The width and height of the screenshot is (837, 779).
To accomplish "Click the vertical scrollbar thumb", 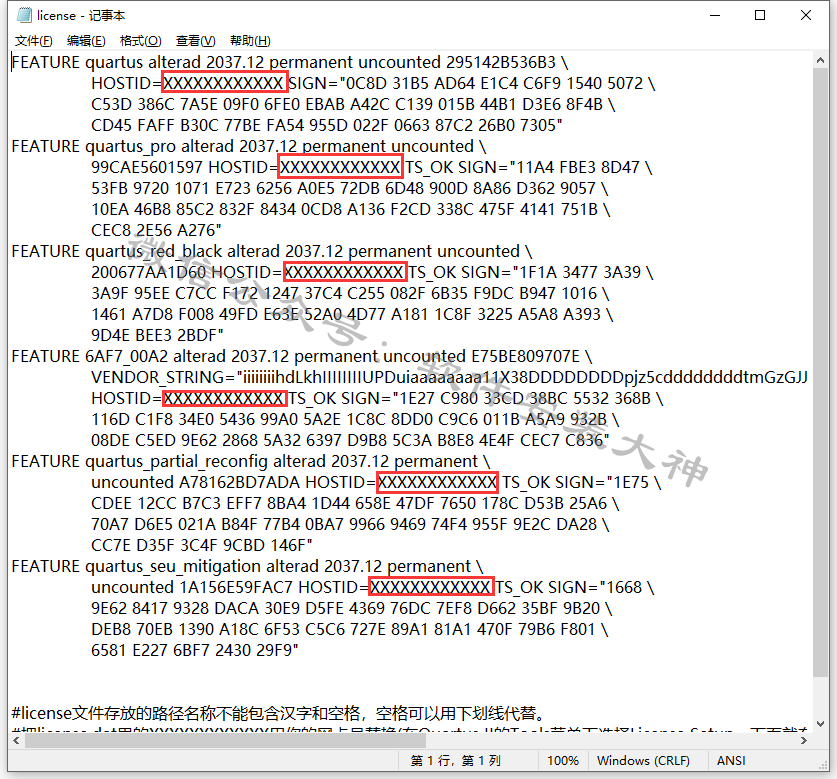I will click(x=820, y=373).
